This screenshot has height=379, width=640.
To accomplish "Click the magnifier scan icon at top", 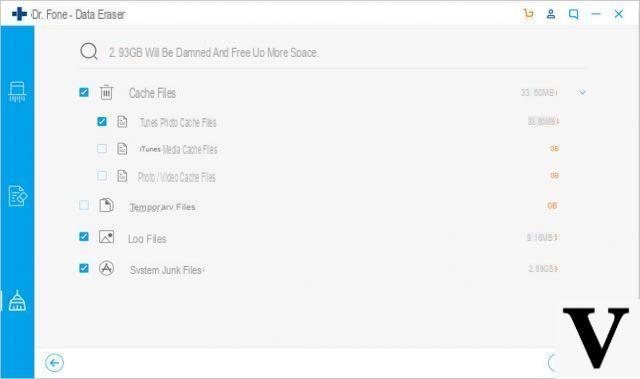I will [89, 51].
